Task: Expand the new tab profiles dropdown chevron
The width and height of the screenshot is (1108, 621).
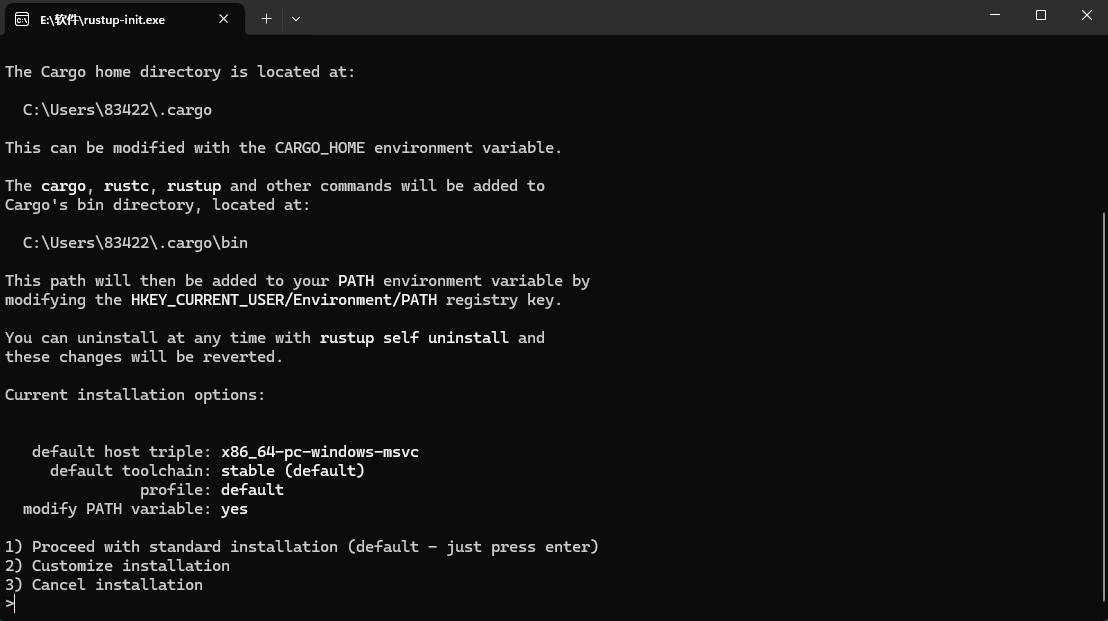Action: (x=296, y=18)
